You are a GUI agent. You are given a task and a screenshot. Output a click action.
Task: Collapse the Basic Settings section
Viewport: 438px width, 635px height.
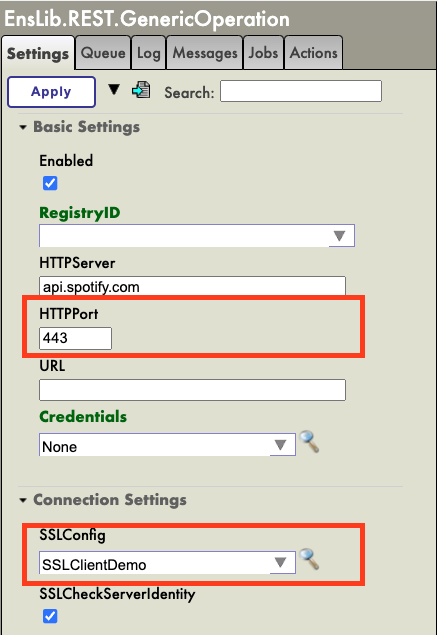click(79, 127)
